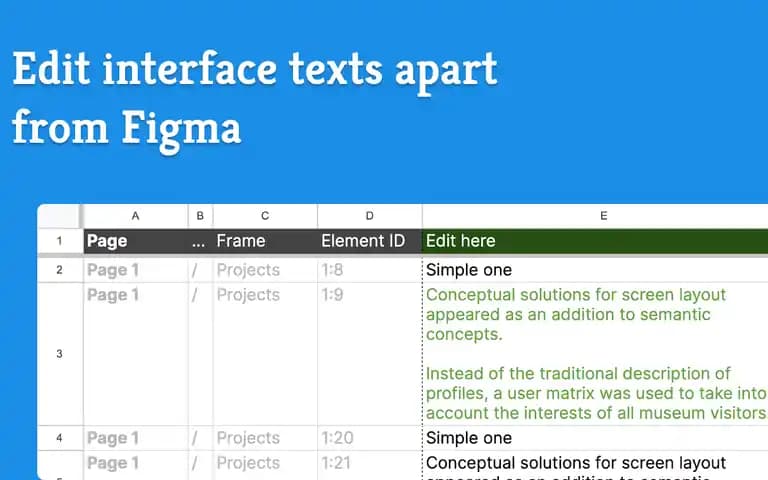
Task: Select row 2 header
Action: 59,270
